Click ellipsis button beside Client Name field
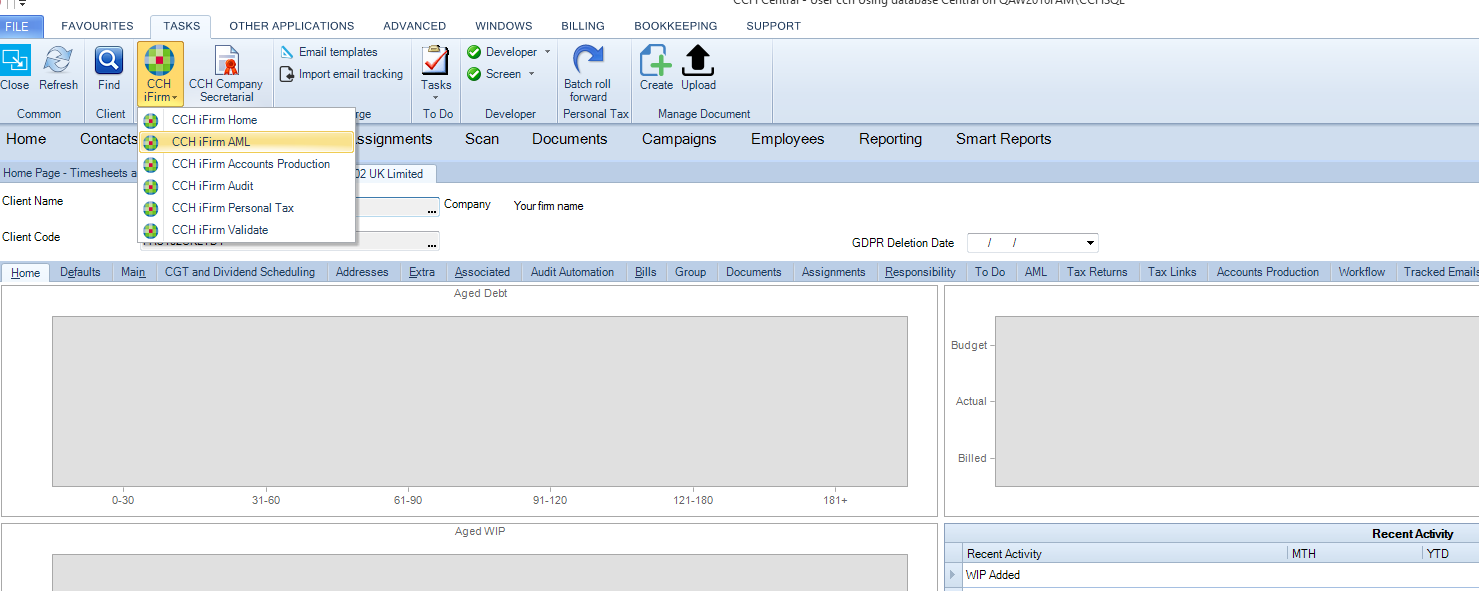Viewport: 1479px width, 591px height. point(432,207)
